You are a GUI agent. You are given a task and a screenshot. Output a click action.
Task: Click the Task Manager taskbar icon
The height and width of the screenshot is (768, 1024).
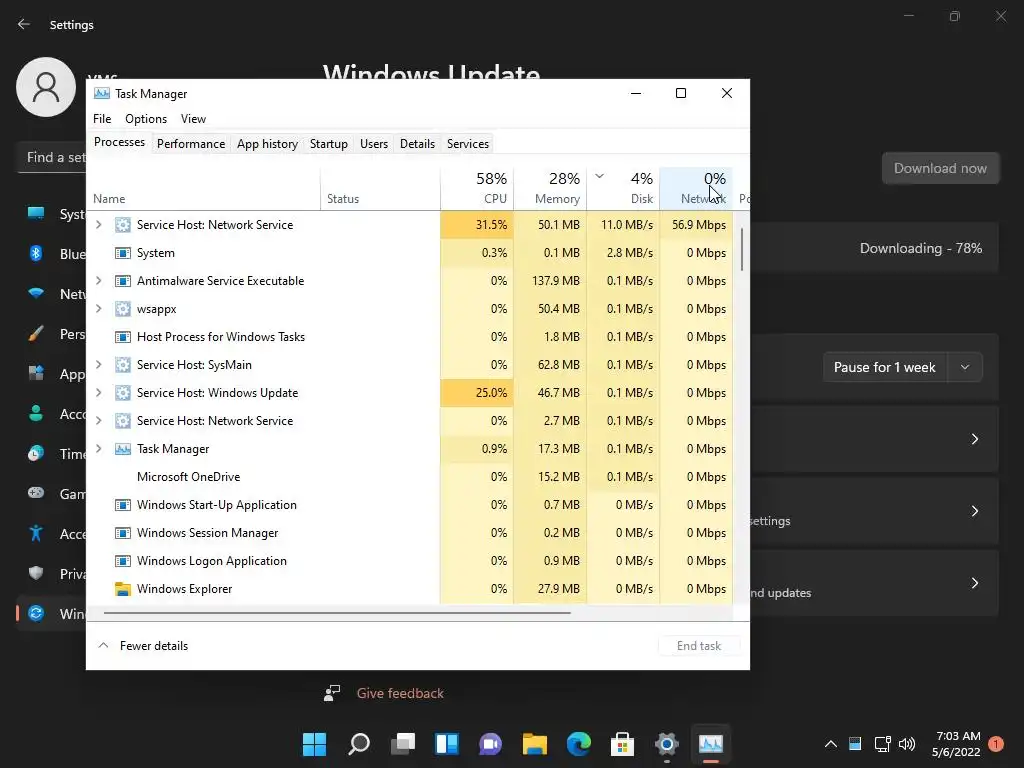(711, 744)
